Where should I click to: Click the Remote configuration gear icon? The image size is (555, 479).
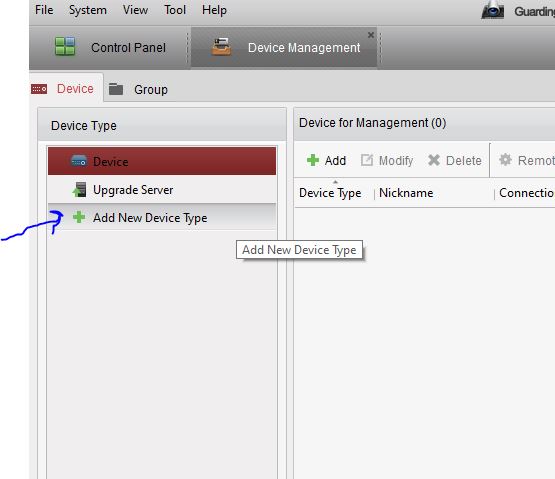click(505, 160)
